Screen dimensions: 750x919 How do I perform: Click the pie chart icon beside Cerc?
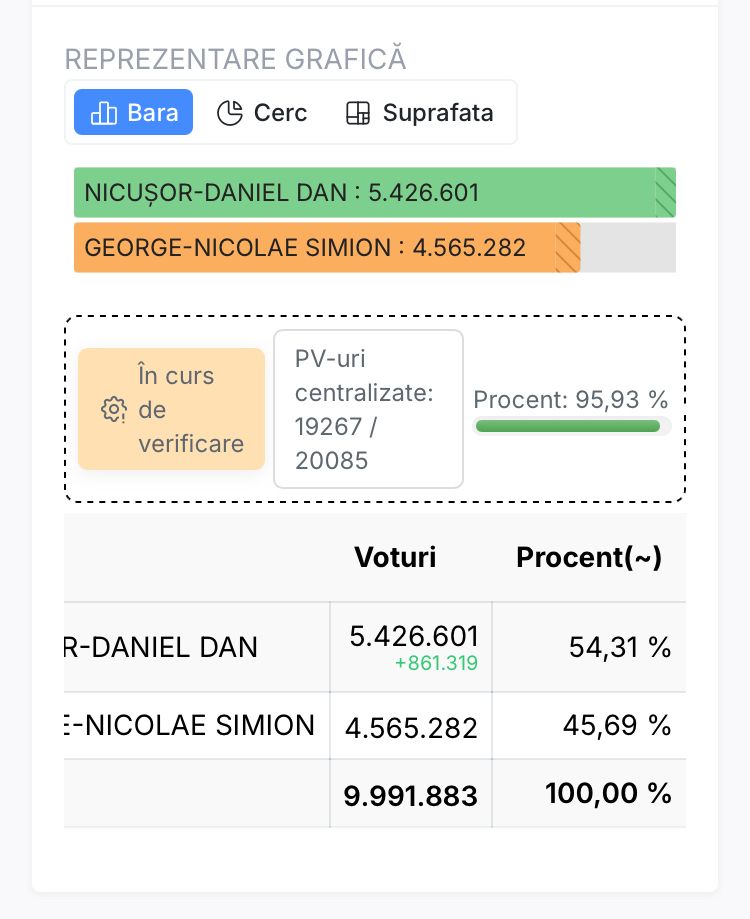click(x=230, y=113)
